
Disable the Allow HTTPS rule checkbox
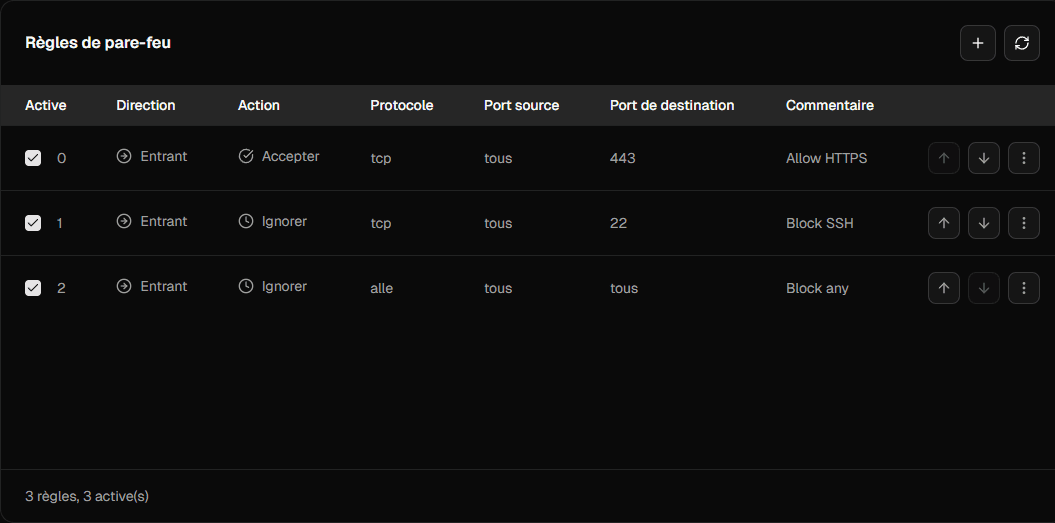pyautogui.click(x=33, y=158)
